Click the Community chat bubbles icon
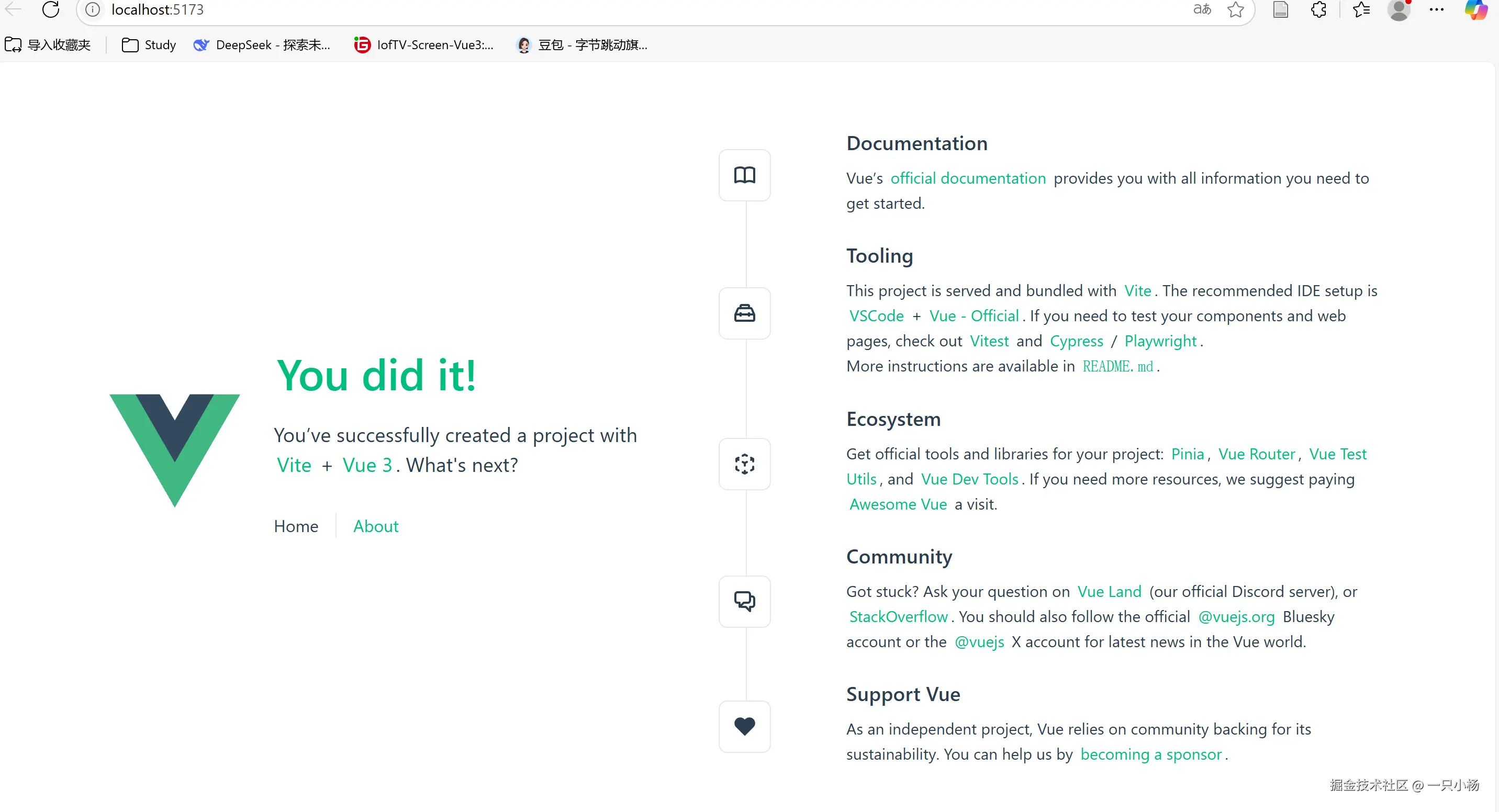 (744, 601)
